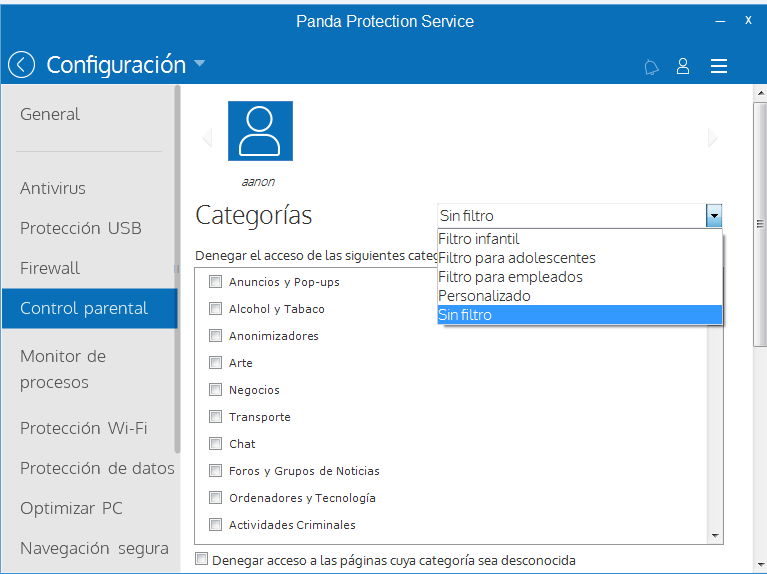Open the user account icon in header

(683, 66)
